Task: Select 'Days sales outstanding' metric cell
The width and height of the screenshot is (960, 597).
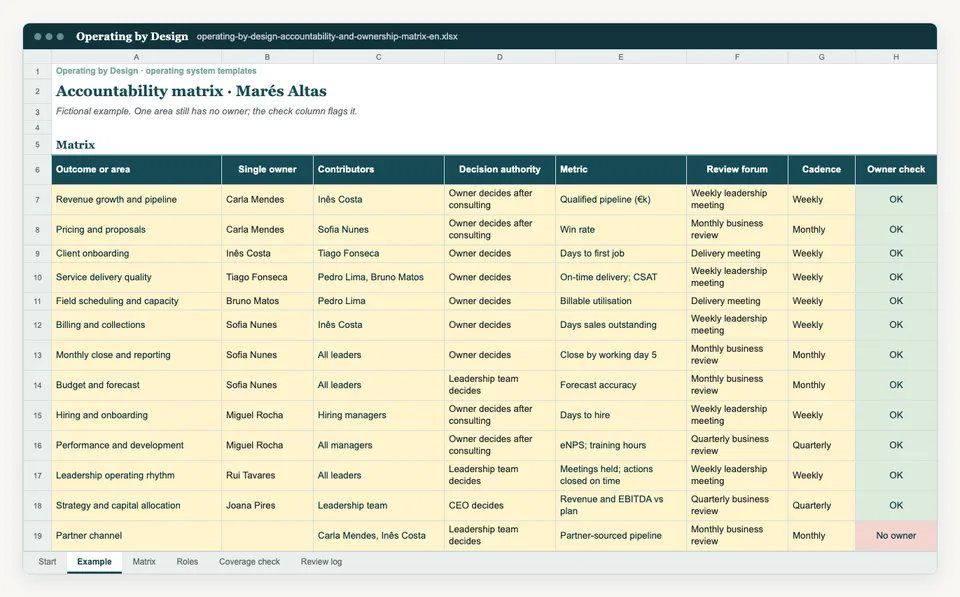Action: point(621,325)
